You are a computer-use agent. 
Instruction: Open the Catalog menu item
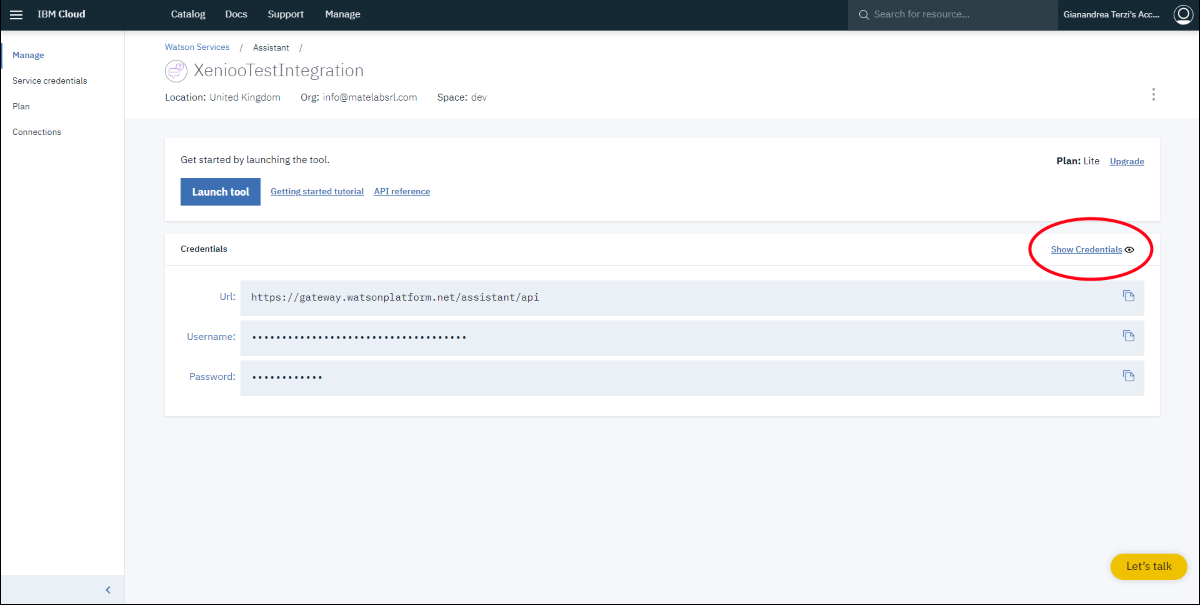click(188, 15)
